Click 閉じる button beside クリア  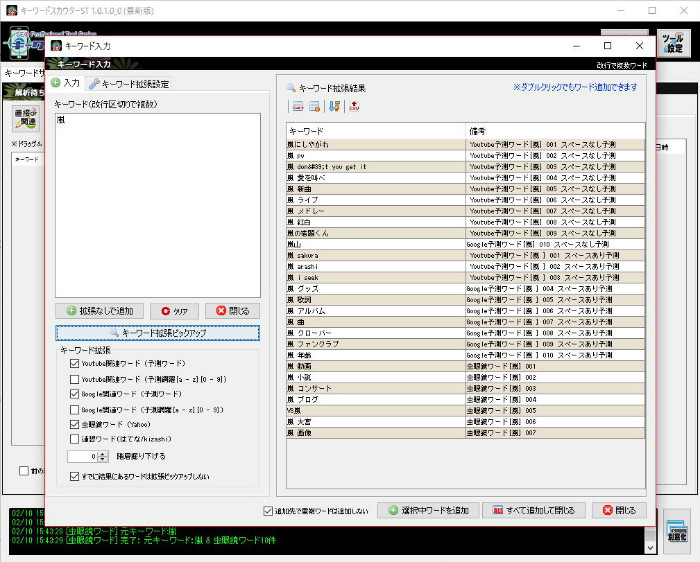(232, 311)
